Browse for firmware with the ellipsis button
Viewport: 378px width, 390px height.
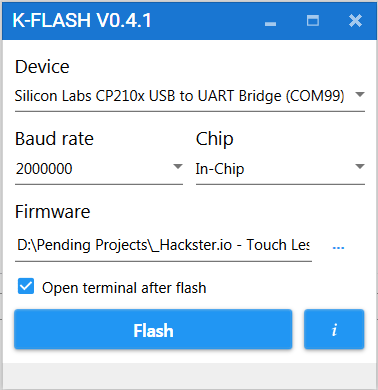click(x=338, y=247)
